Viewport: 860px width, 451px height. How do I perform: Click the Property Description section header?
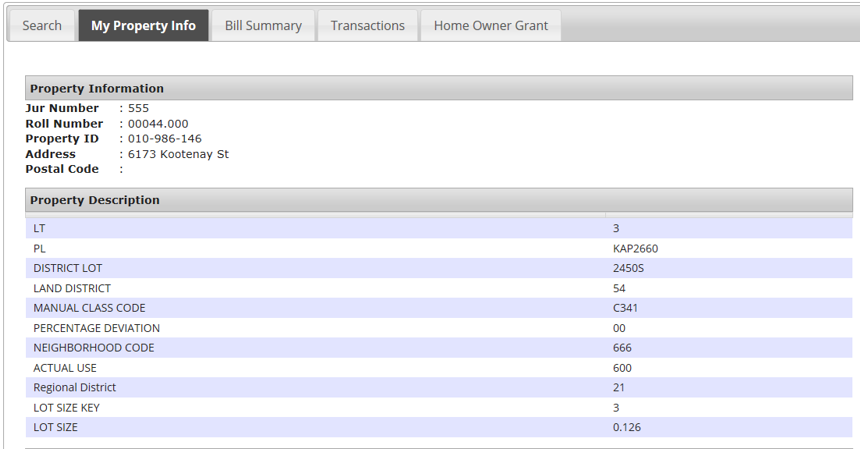click(x=95, y=200)
